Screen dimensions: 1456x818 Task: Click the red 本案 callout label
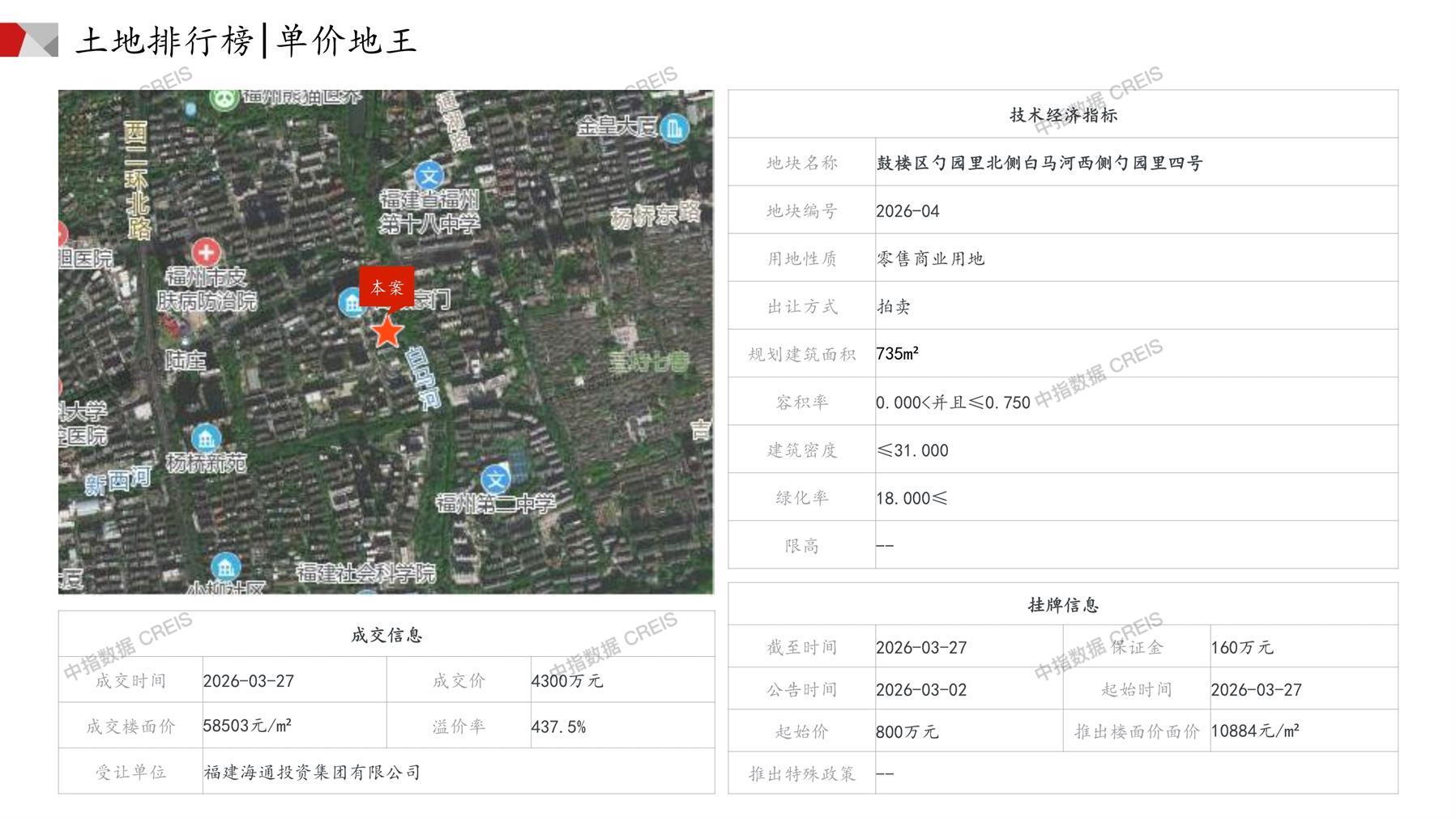[386, 288]
